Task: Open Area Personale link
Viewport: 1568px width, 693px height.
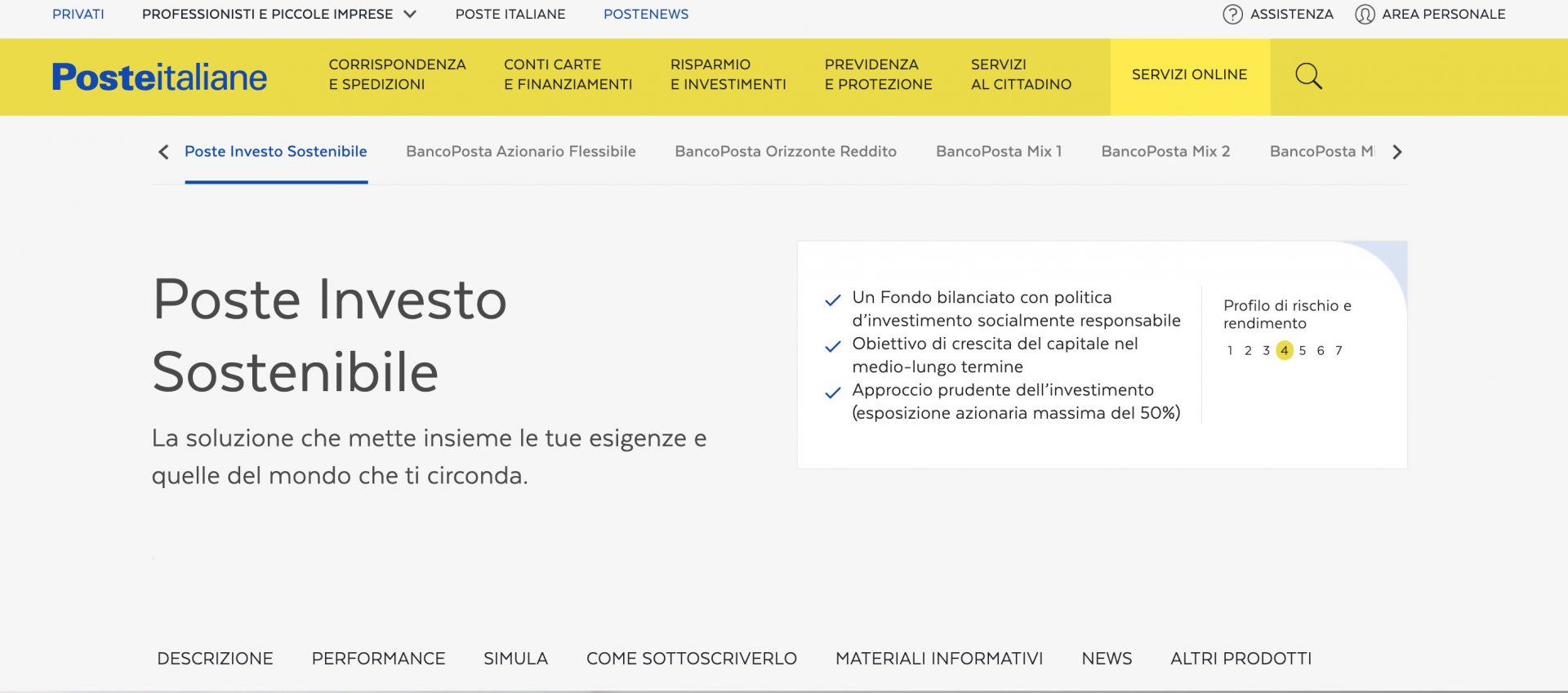Action: click(1443, 14)
